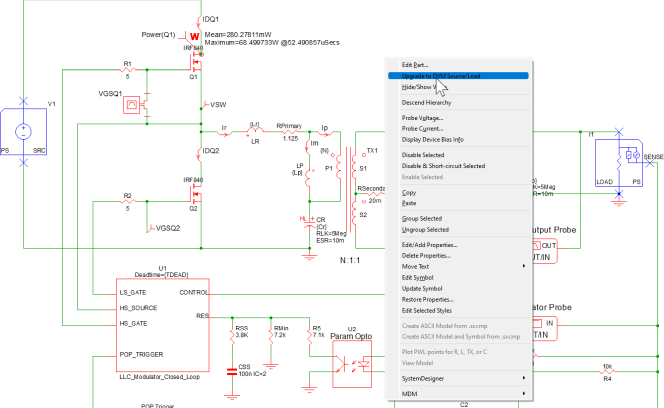Viewport: 664px width, 408px height.
Task: Click Display Device Bias Info
Action: tap(432, 139)
